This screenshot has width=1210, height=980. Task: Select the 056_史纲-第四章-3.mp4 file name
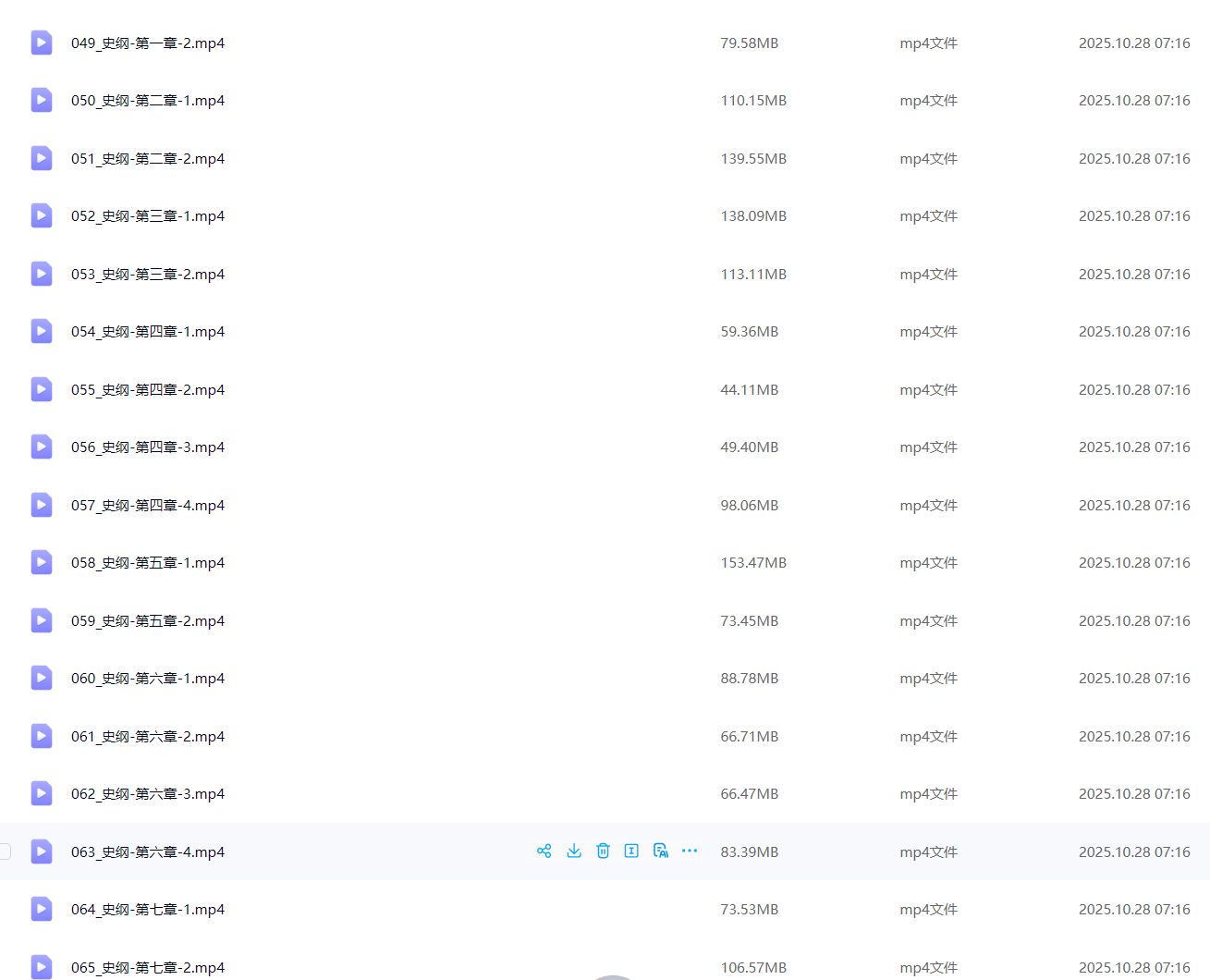click(x=148, y=447)
